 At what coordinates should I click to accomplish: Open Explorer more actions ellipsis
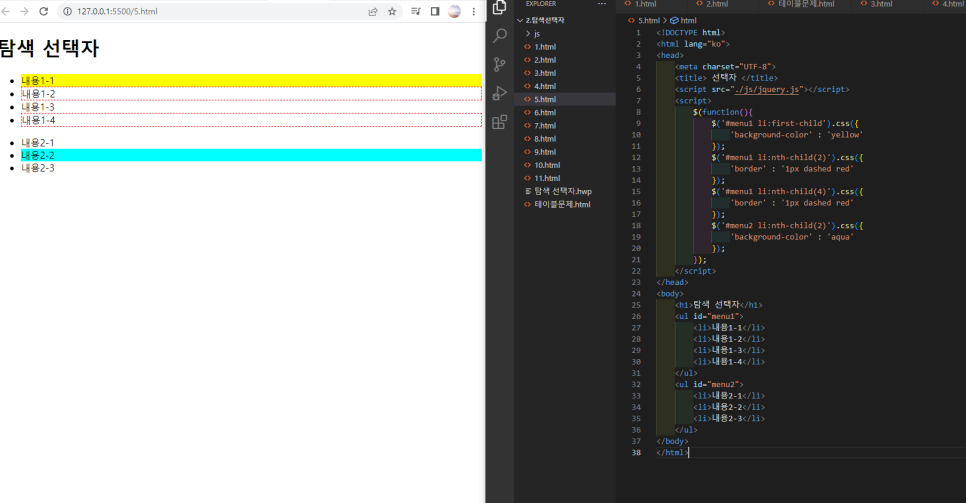click(602, 4)
